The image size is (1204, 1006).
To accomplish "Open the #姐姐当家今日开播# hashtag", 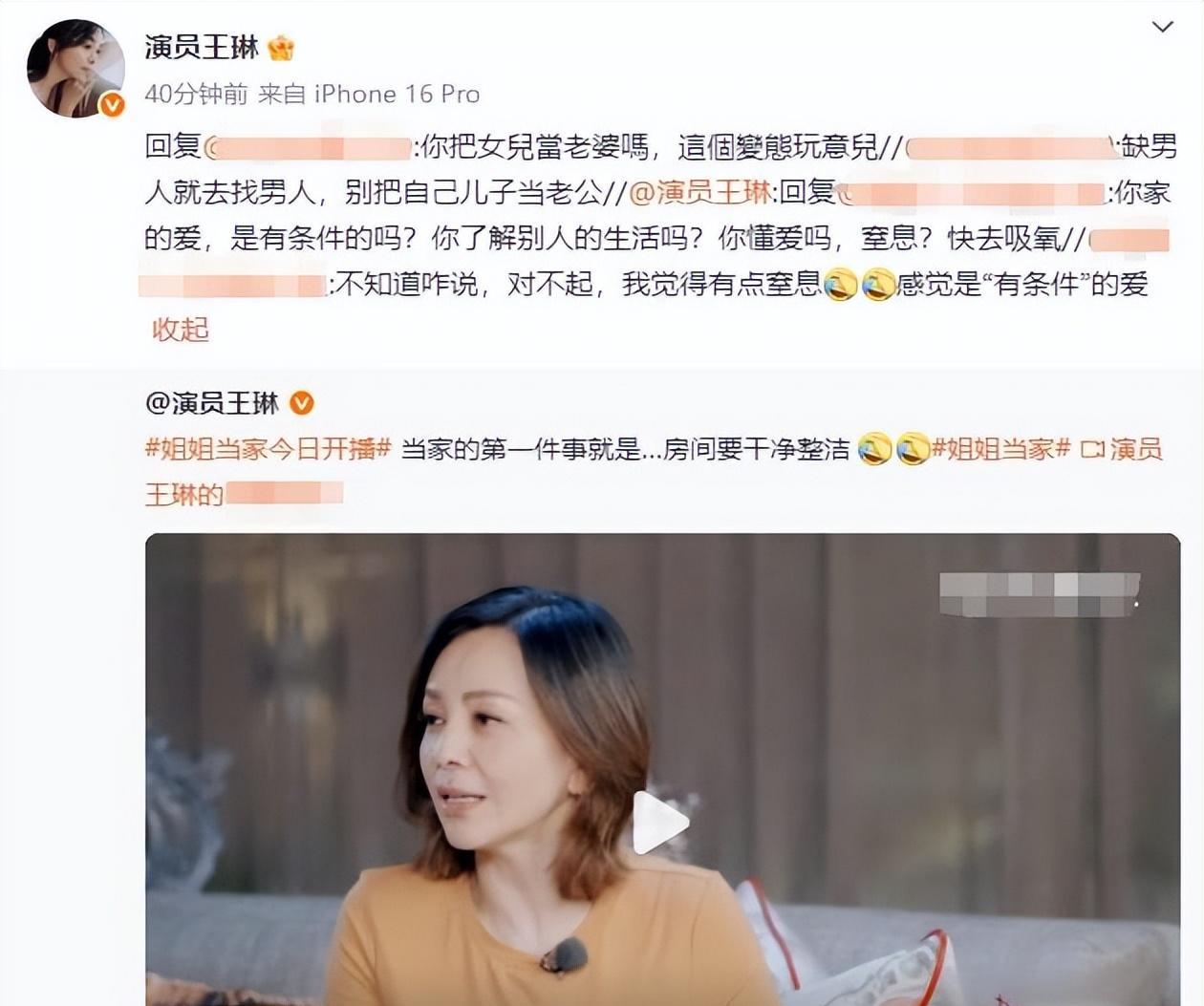I will [268, 448].
